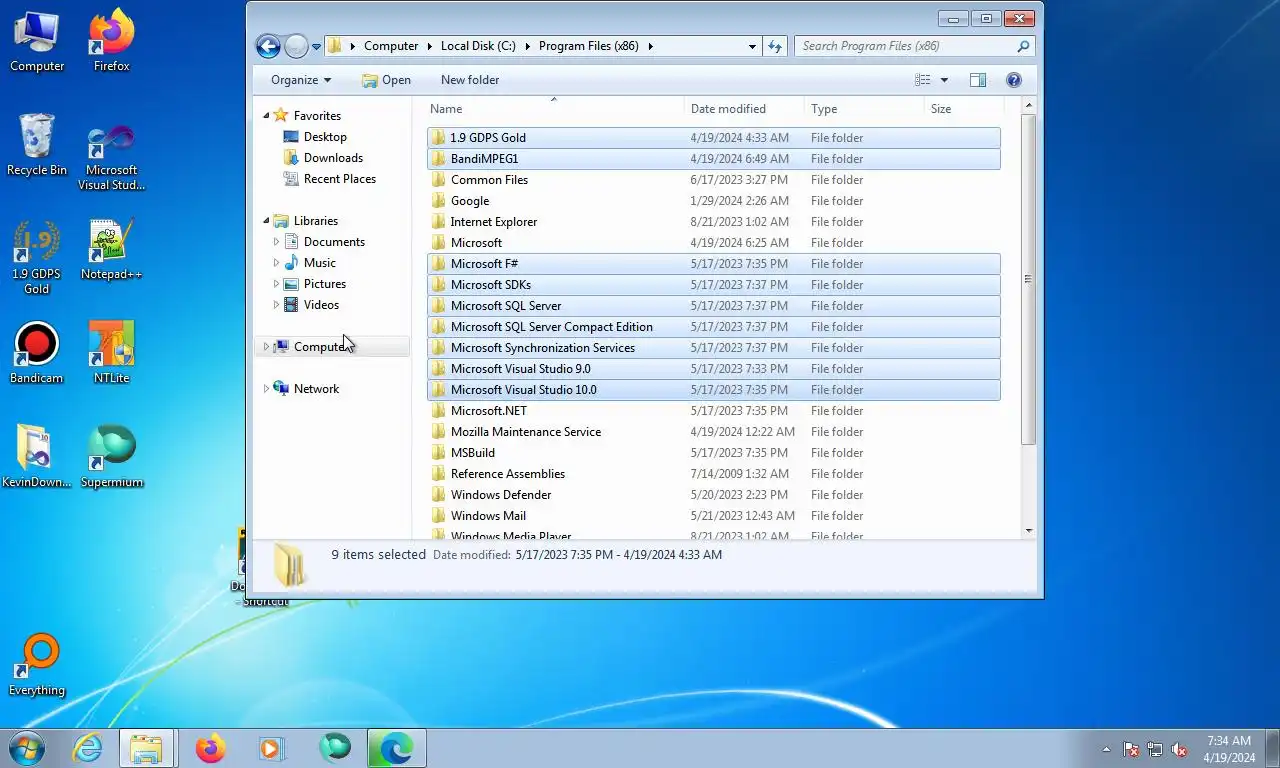
Task: Click the Windows Start button
Action: [x=26, y=747]
